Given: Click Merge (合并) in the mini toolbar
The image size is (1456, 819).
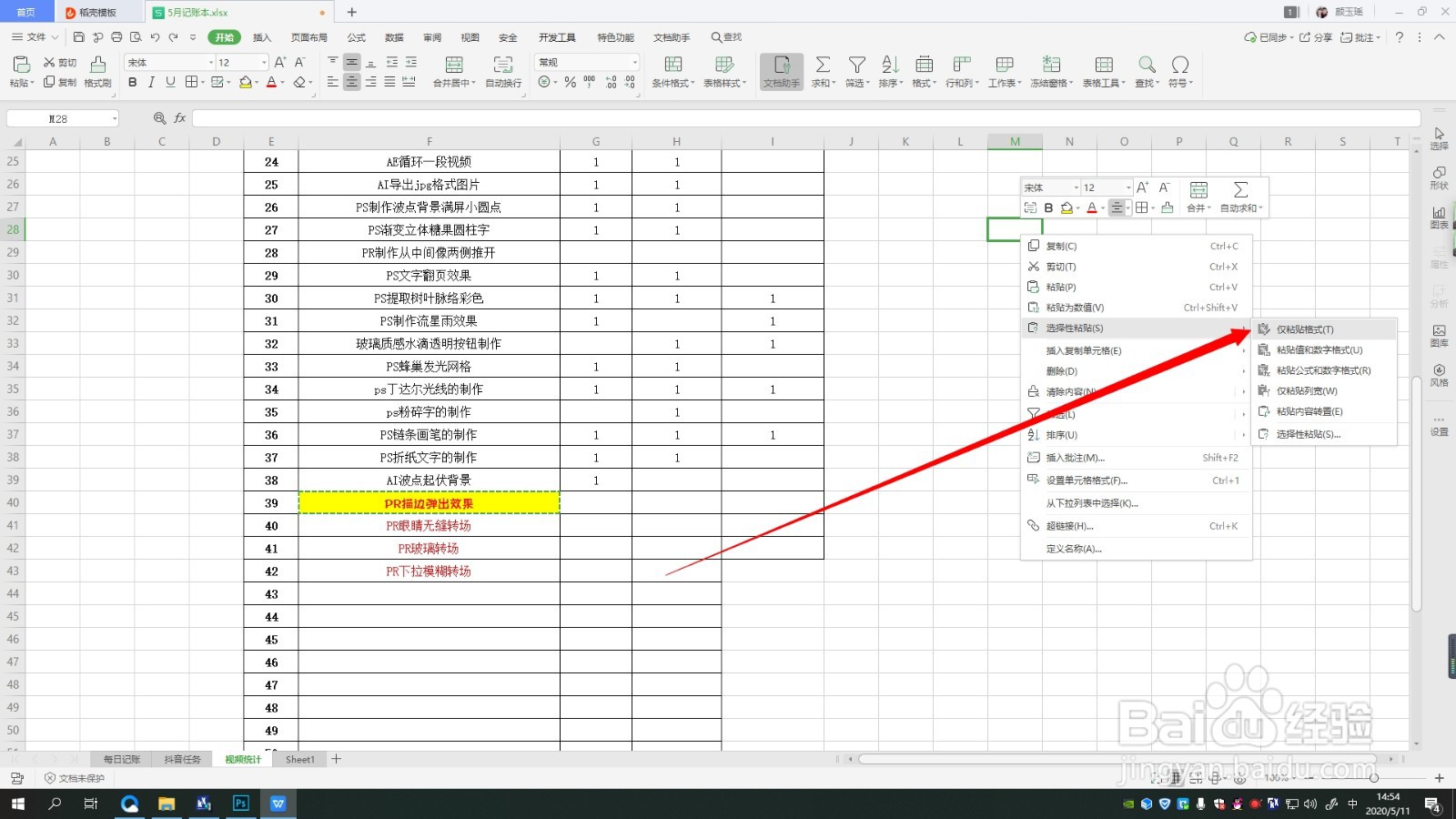Looking at the screenshot, I should click(1198, 197).
